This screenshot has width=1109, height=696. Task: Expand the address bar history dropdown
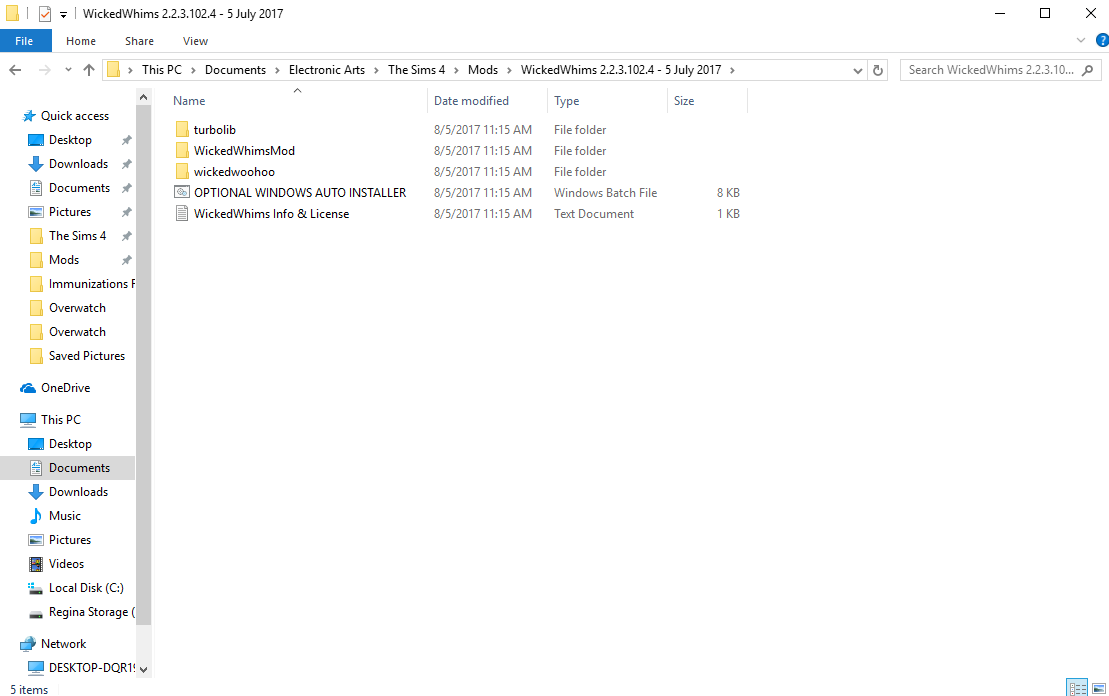click(857, 70)
